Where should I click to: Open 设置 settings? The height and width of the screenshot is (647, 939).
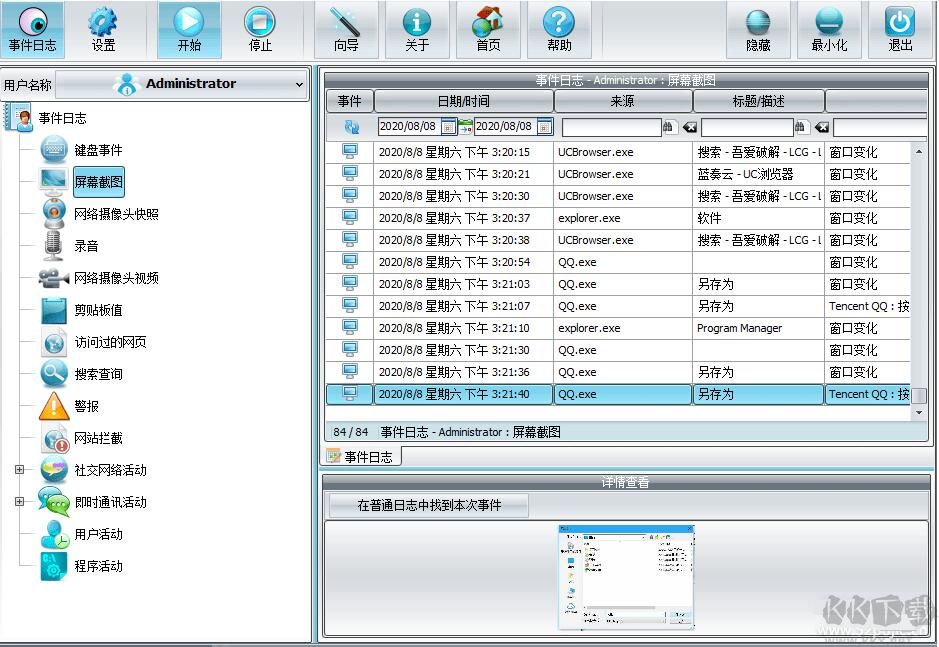(103, 28)
